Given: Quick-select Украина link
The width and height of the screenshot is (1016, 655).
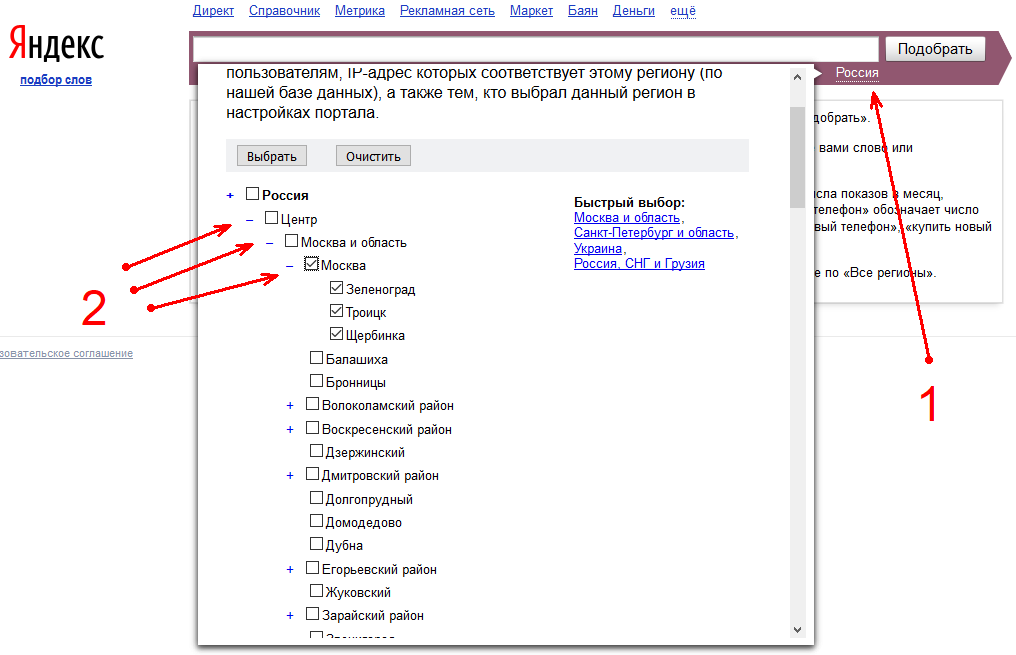Looking at the screenshot, I should click(597, 248).
